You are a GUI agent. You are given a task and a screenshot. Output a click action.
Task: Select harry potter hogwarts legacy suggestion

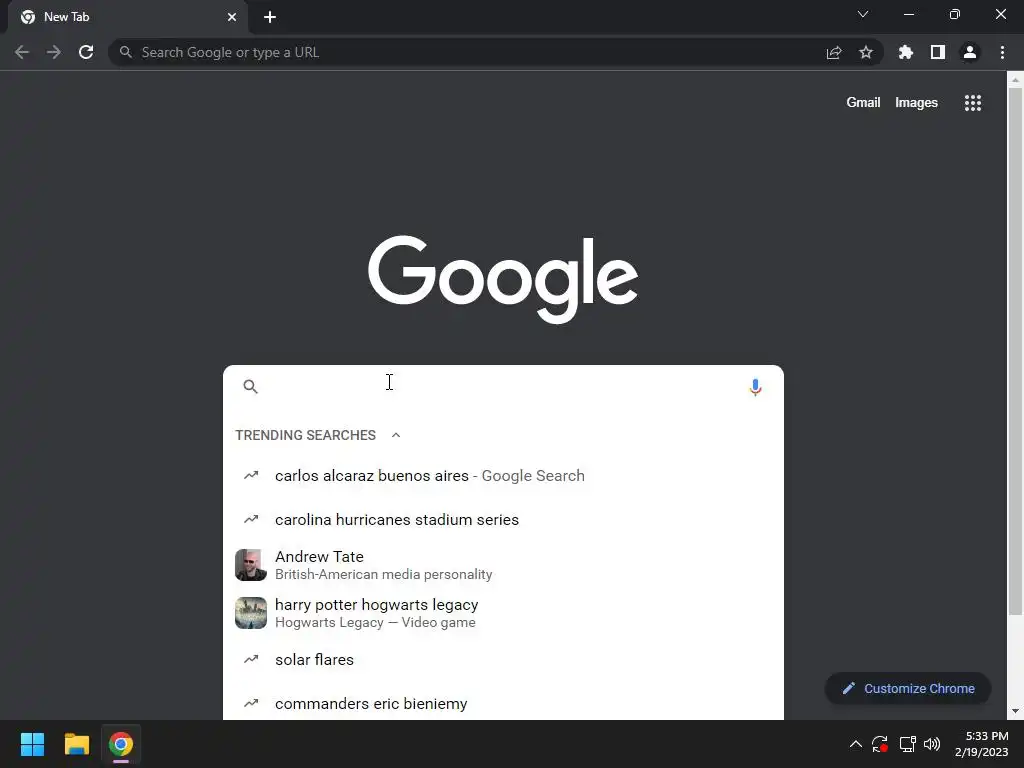point(503,613)
